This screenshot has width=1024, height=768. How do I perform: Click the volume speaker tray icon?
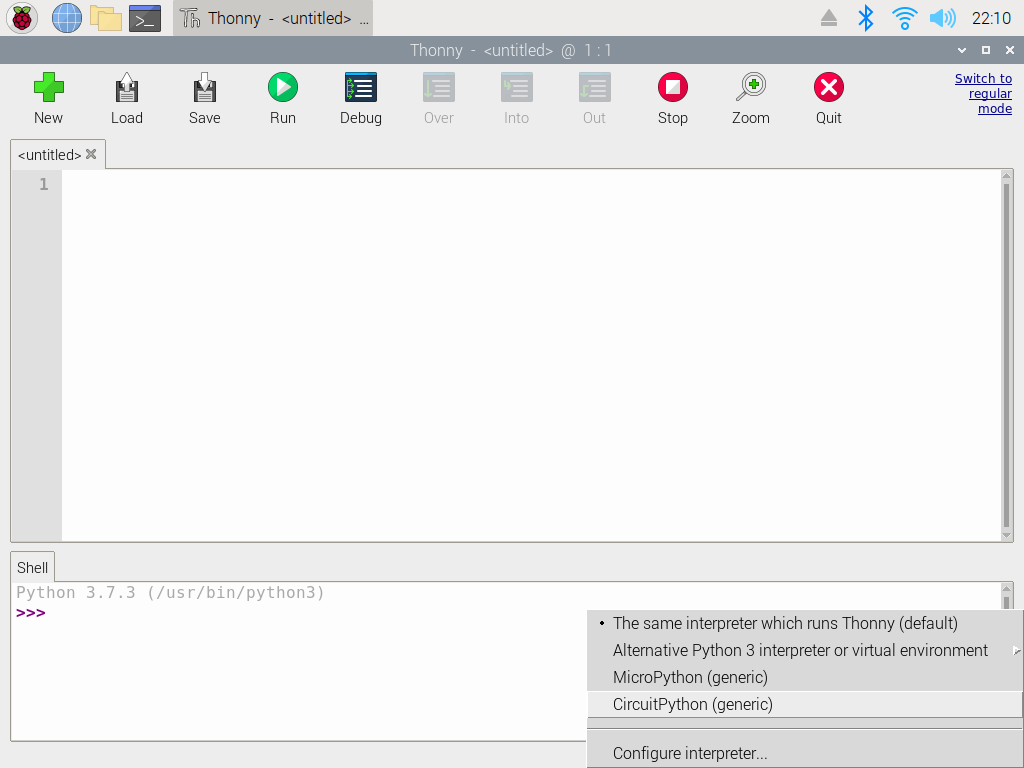[x=942, y=18]
